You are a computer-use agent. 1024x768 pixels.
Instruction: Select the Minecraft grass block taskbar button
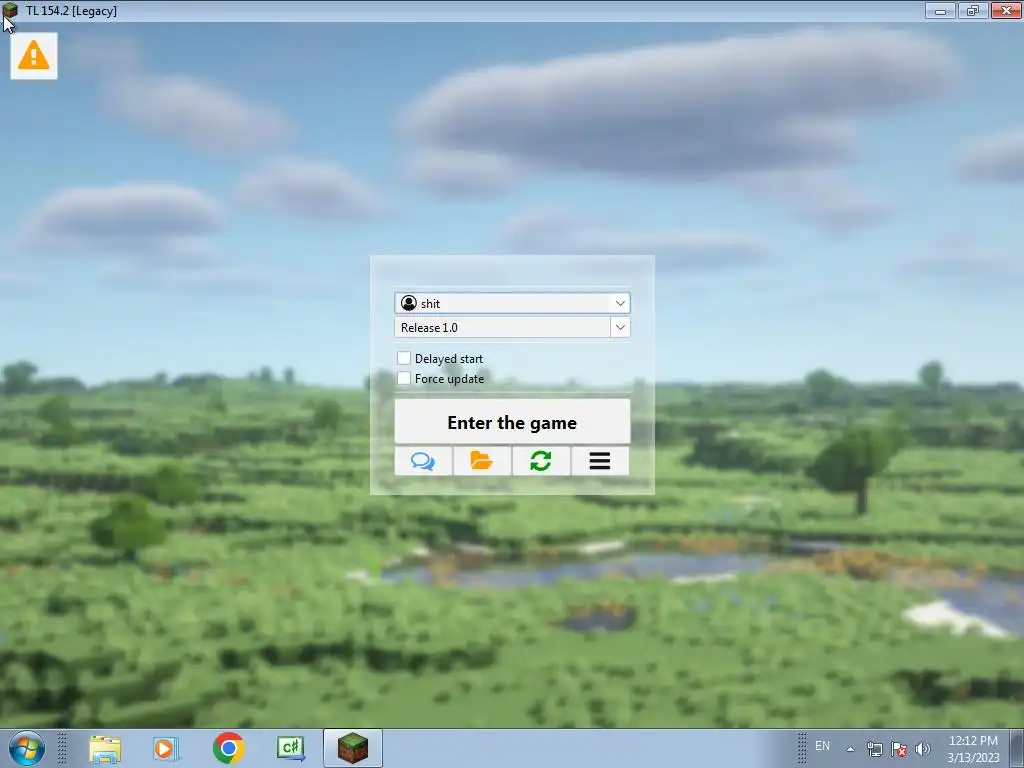coord(353,748)
